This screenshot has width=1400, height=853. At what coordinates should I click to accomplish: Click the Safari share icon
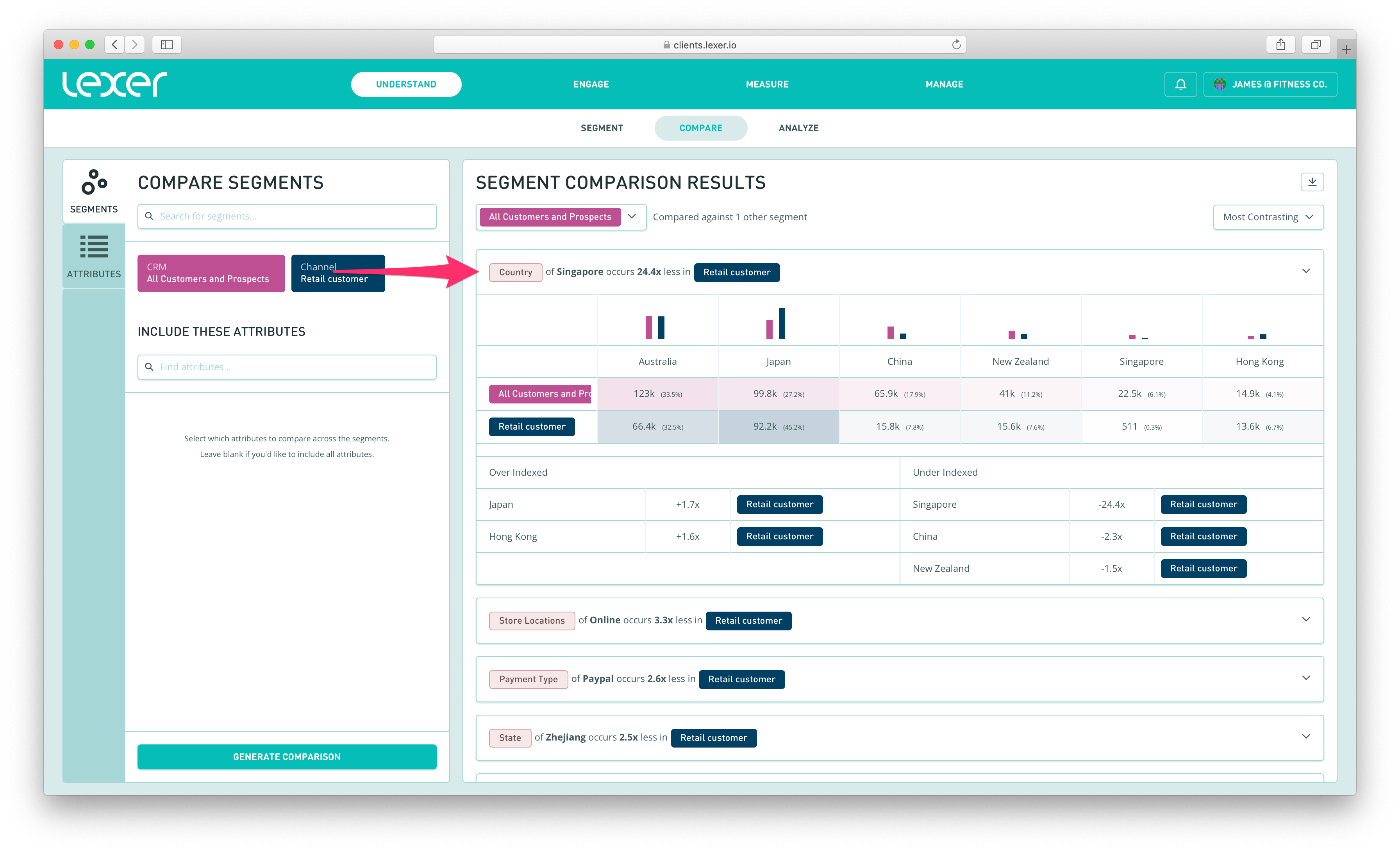1280,44
